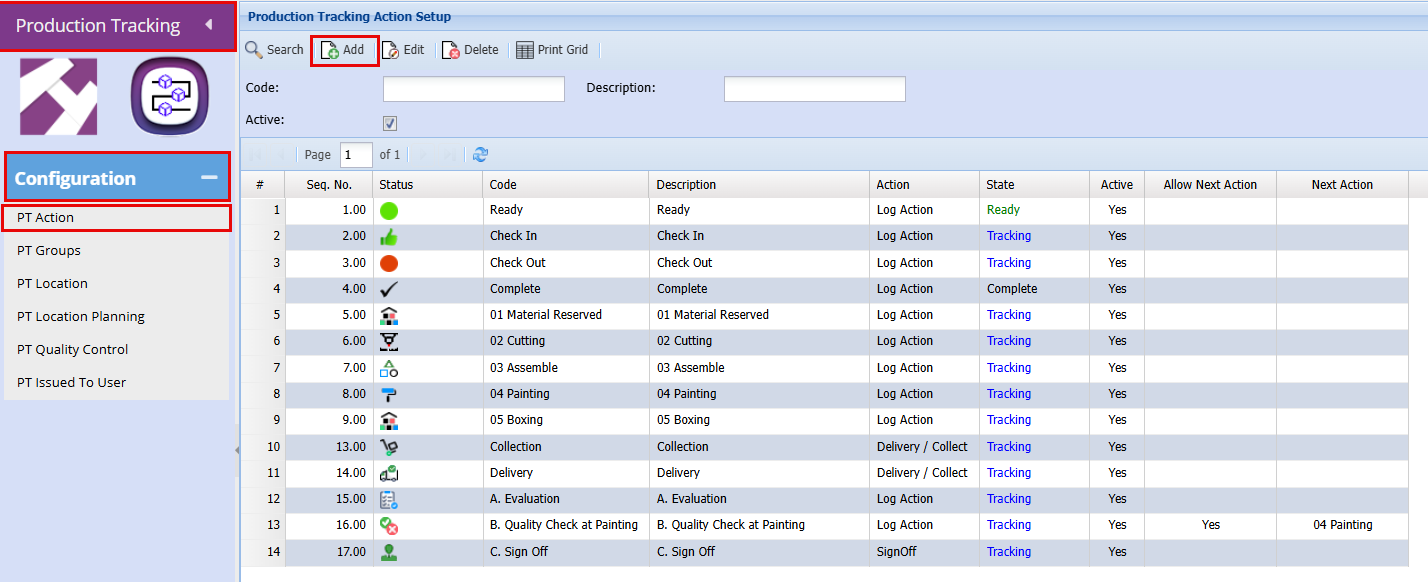This screenshot has height=582, width=1428.
Task: Click the Description filter input field
Action: coord(815,89)
